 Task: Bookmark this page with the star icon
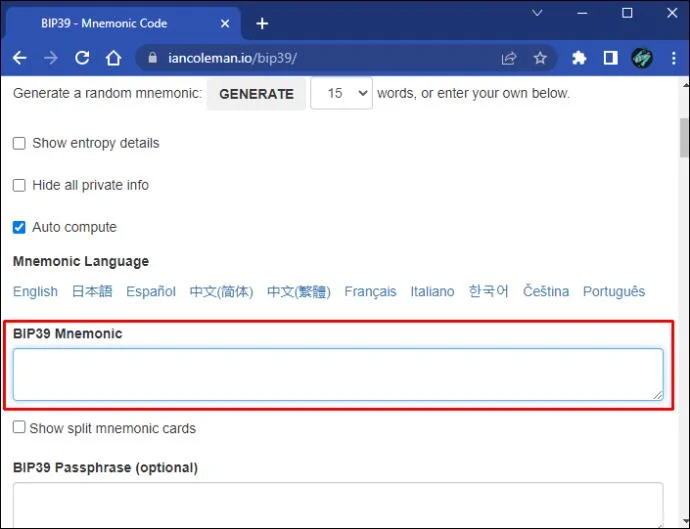click(x=540, y=58)
